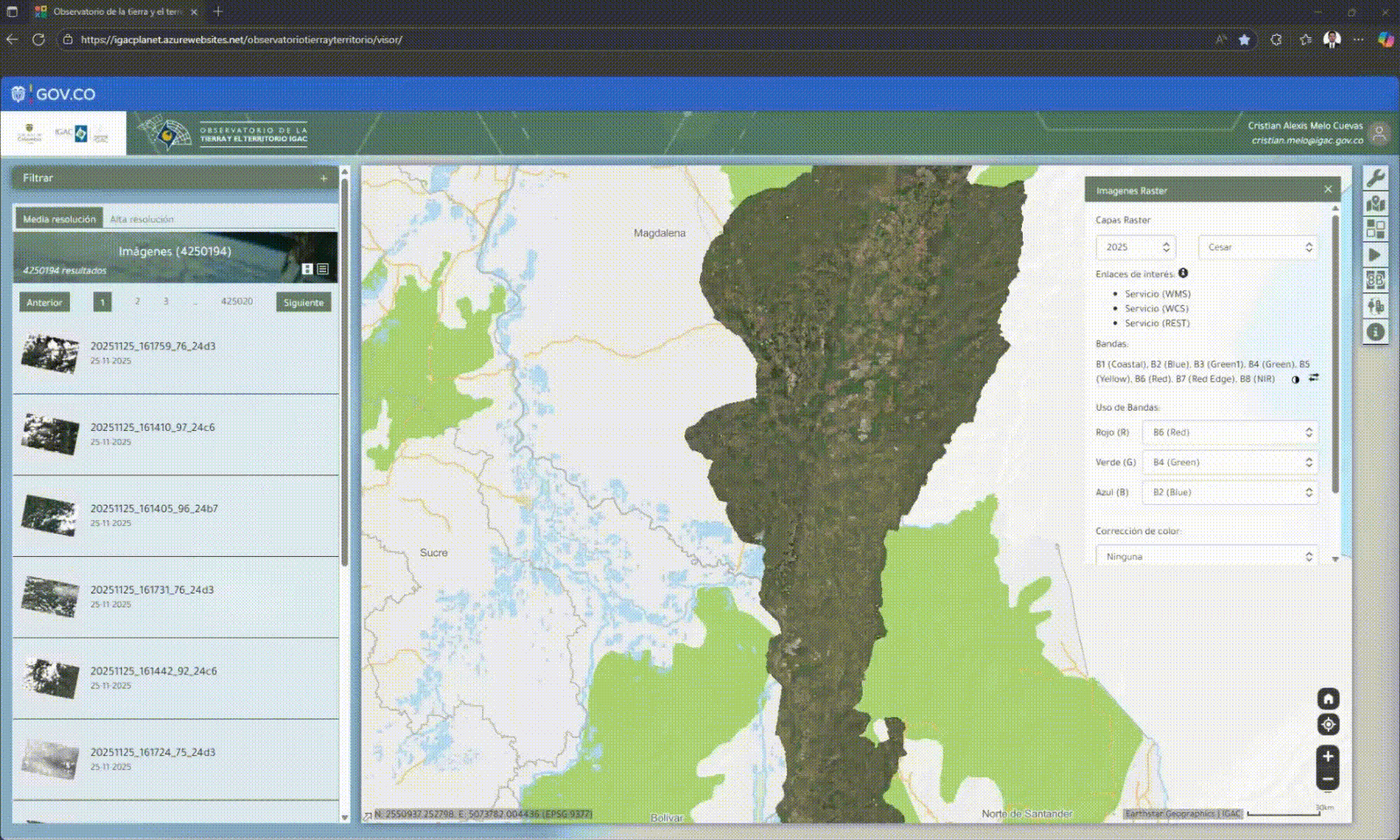The image size is (1400, 840).
Task: Click the swap bands arrows icon
Action: [x=1314, y=378]
